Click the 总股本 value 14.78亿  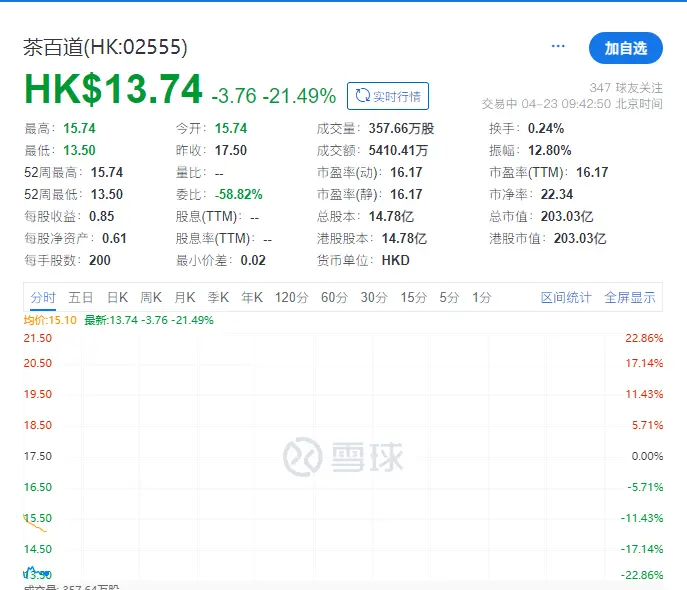(x=391, y=216)
